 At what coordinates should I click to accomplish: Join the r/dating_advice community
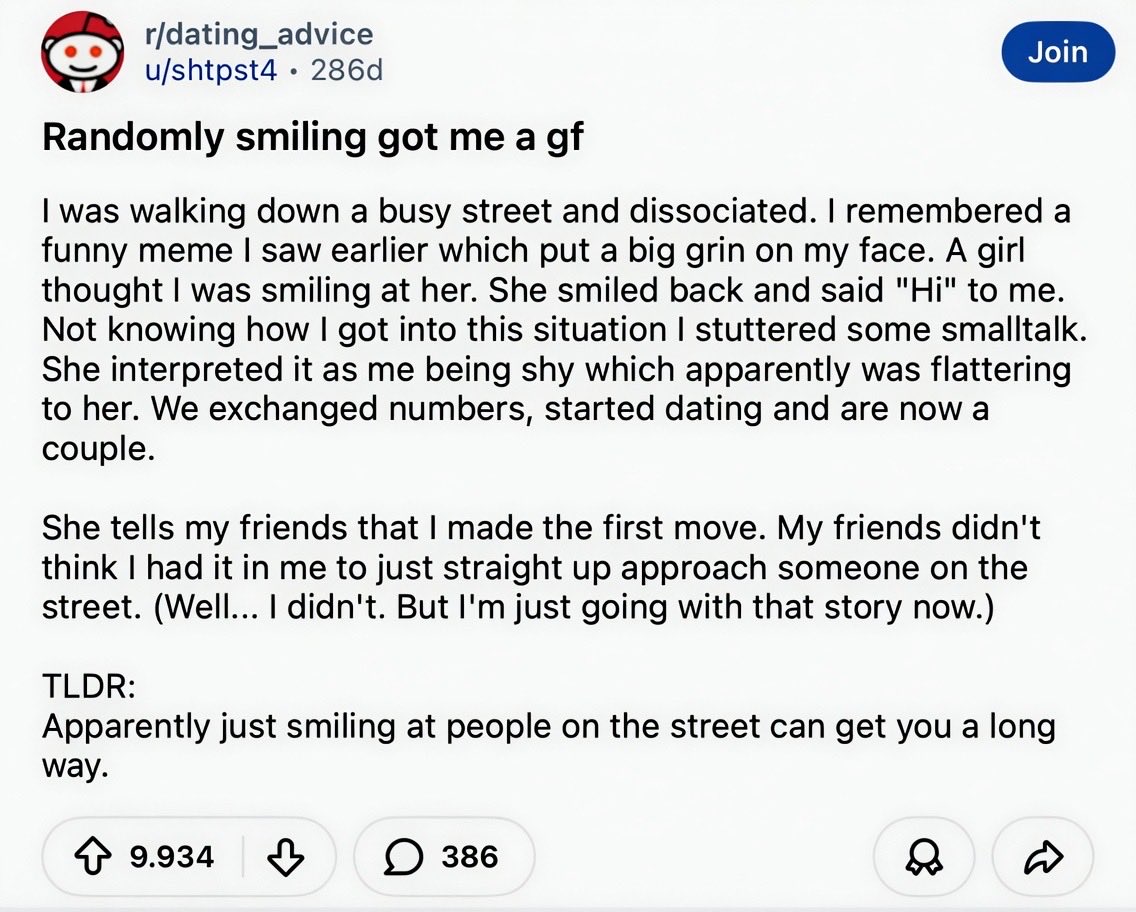tap(1057, 52)
